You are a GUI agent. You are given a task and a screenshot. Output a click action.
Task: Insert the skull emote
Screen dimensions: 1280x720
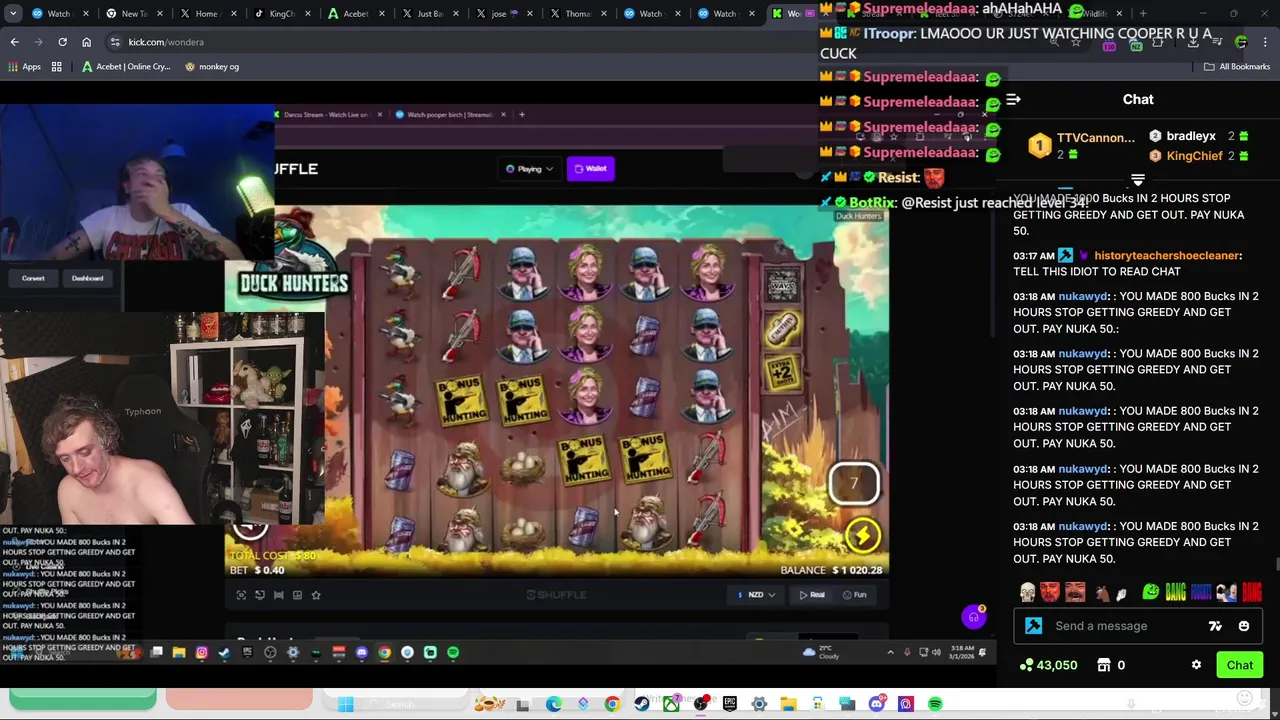click(1027, 593)
